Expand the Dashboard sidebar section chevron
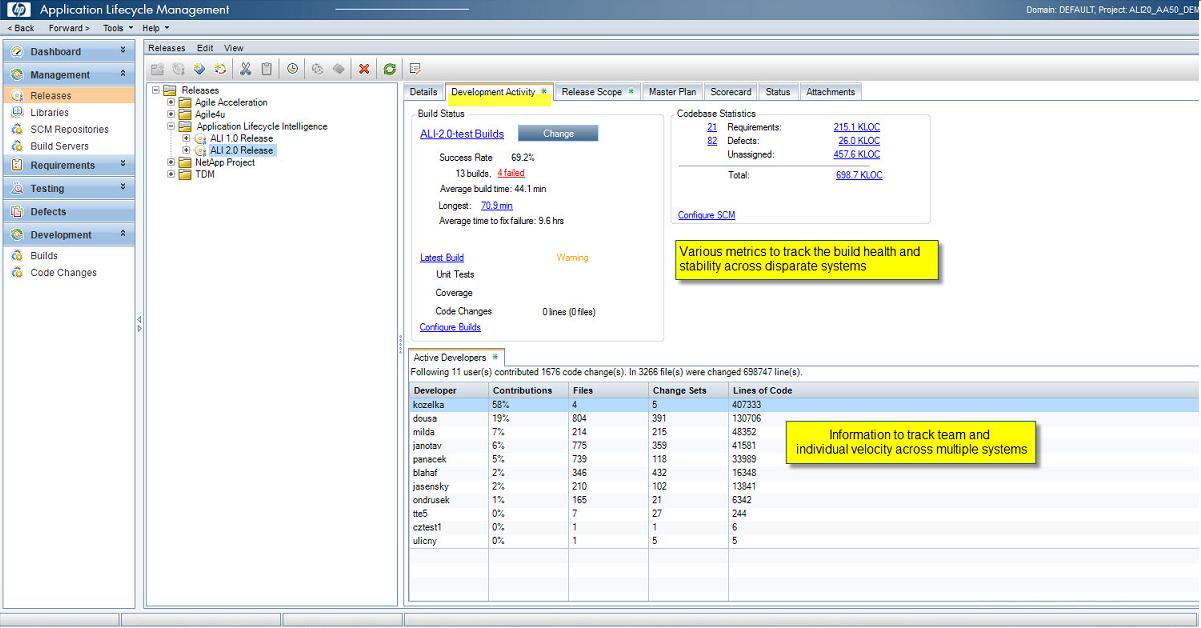The height and width of the screenshot is (628, 1201). (123, 49)
